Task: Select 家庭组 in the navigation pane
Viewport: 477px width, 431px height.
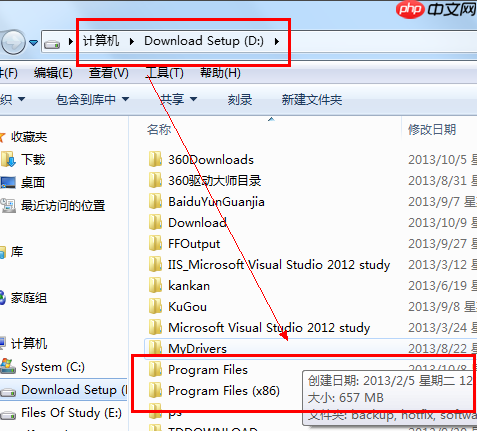Action: (29, 298)
